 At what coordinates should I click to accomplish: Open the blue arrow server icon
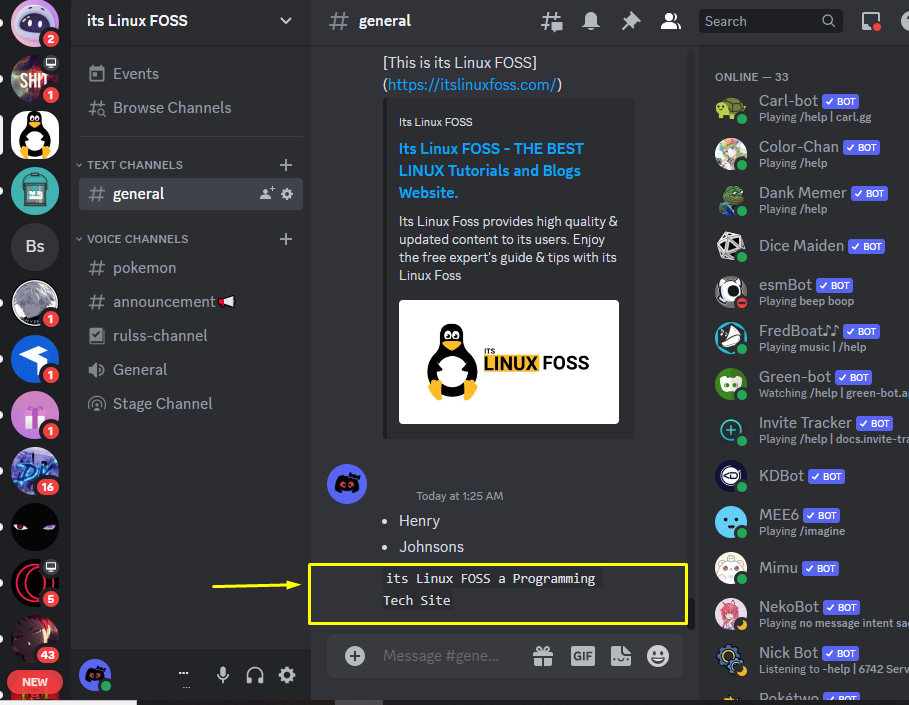point(35,359)
